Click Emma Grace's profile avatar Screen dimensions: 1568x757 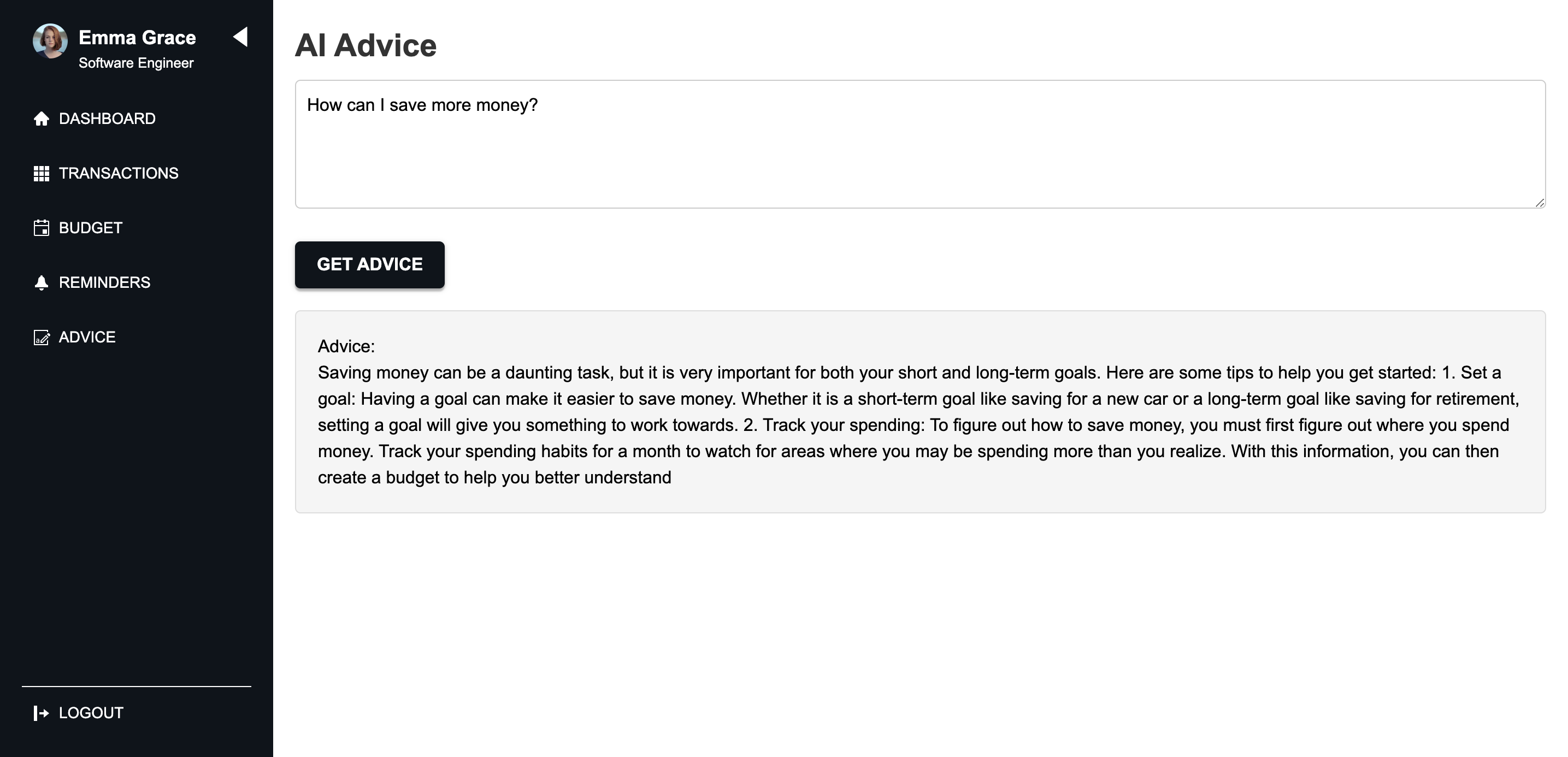(50, 41)
